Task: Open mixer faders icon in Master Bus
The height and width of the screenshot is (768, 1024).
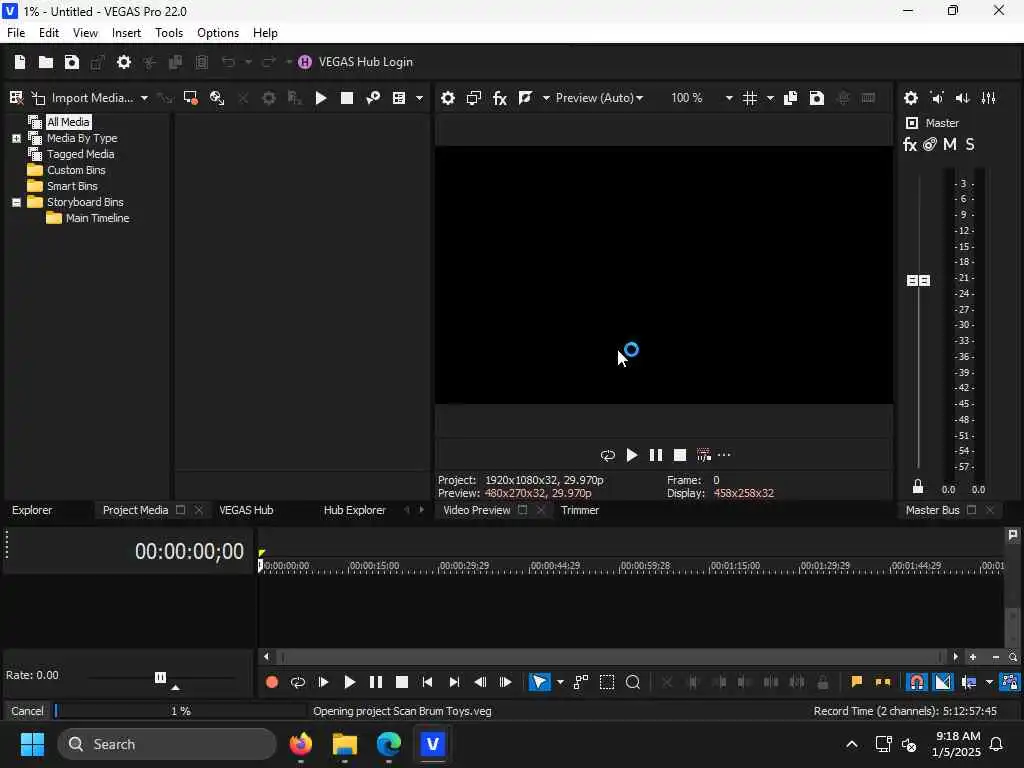Action: (x=989, y=98)
